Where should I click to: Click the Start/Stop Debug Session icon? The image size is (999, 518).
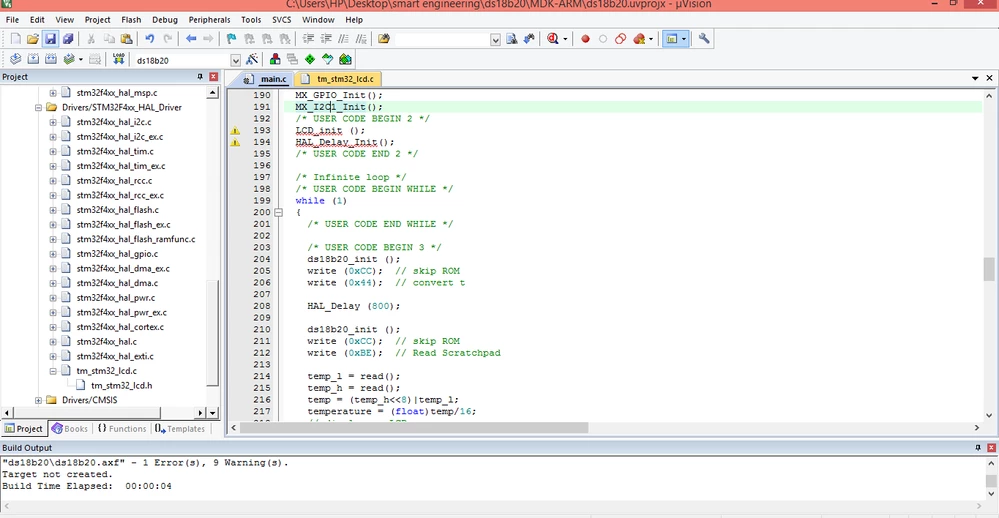point(553,39)
